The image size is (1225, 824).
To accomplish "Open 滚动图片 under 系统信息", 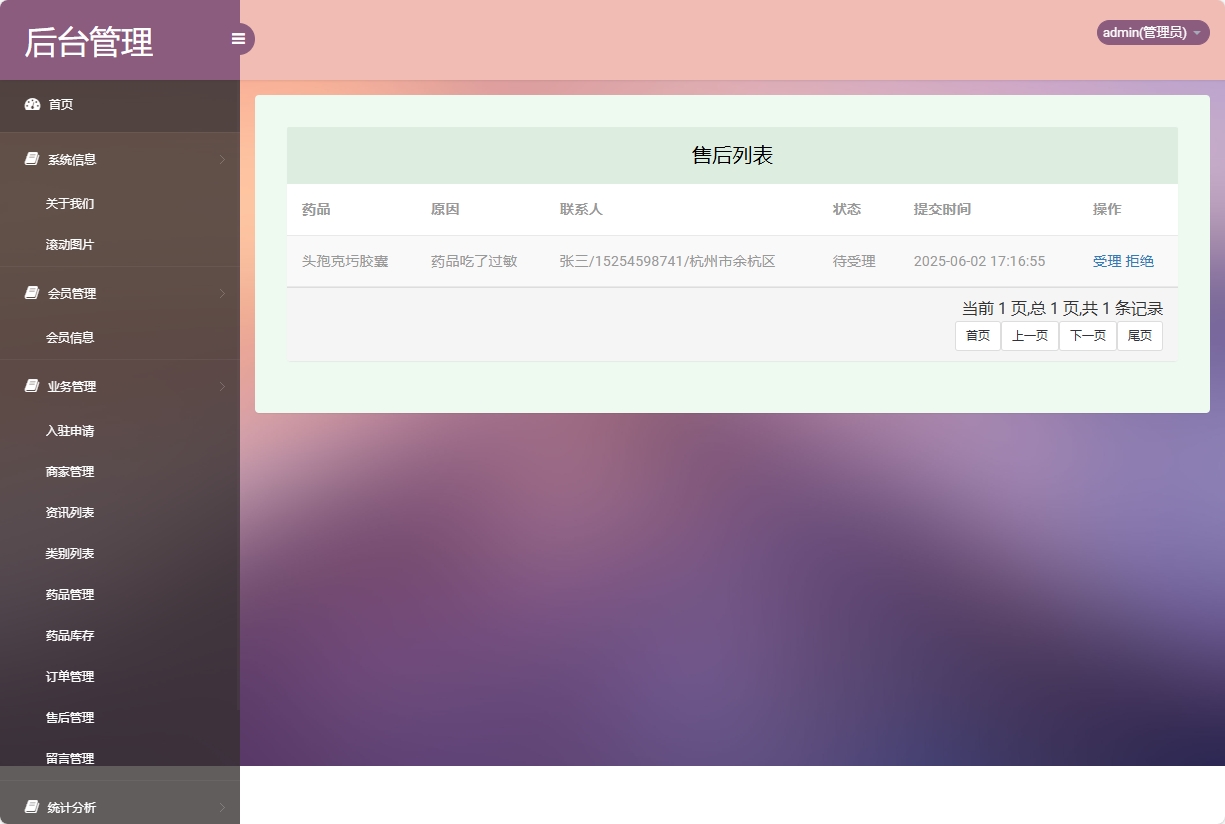I will (x=69, y=244).
